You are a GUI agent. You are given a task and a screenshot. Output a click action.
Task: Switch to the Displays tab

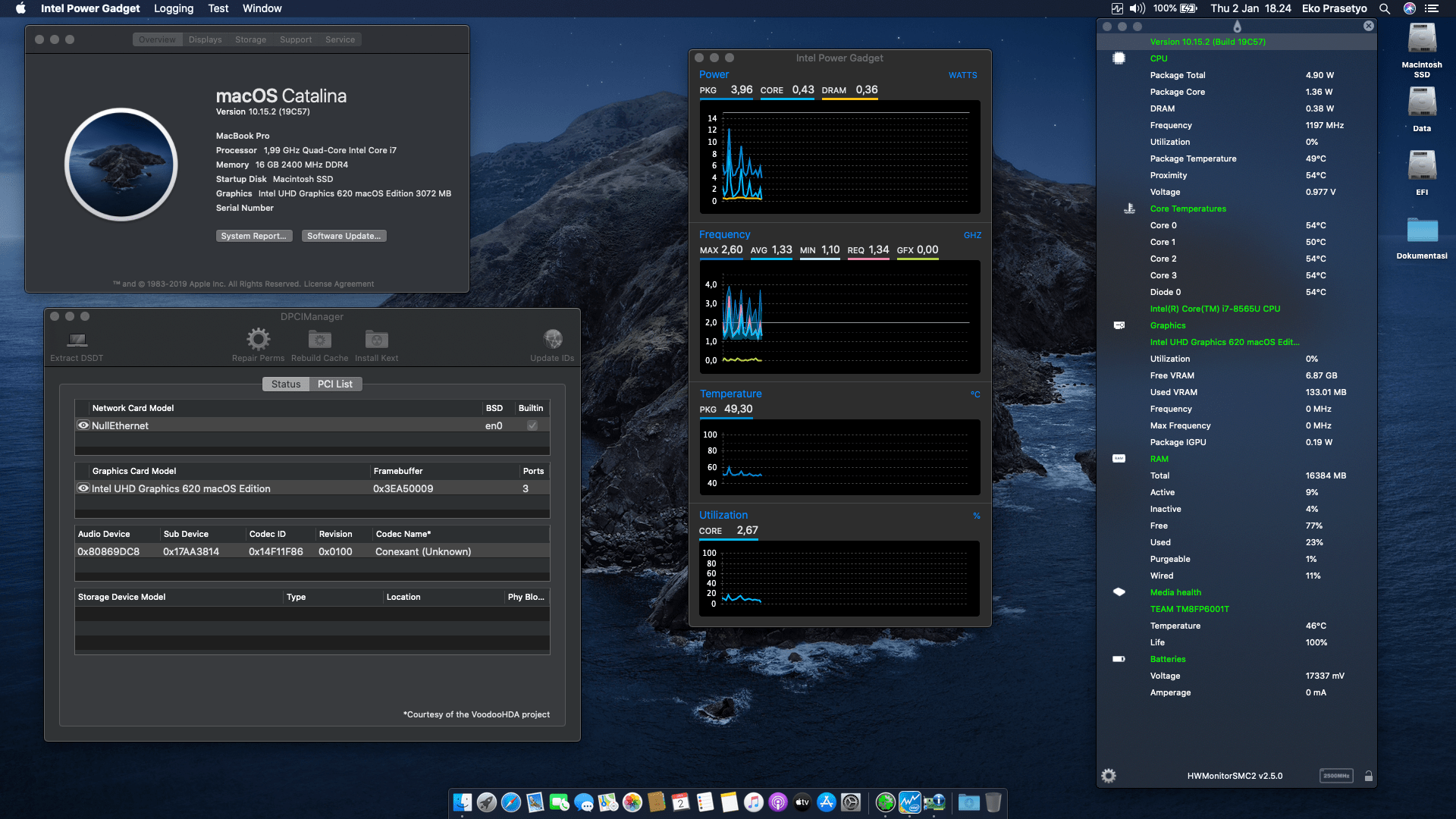(206, 39)
